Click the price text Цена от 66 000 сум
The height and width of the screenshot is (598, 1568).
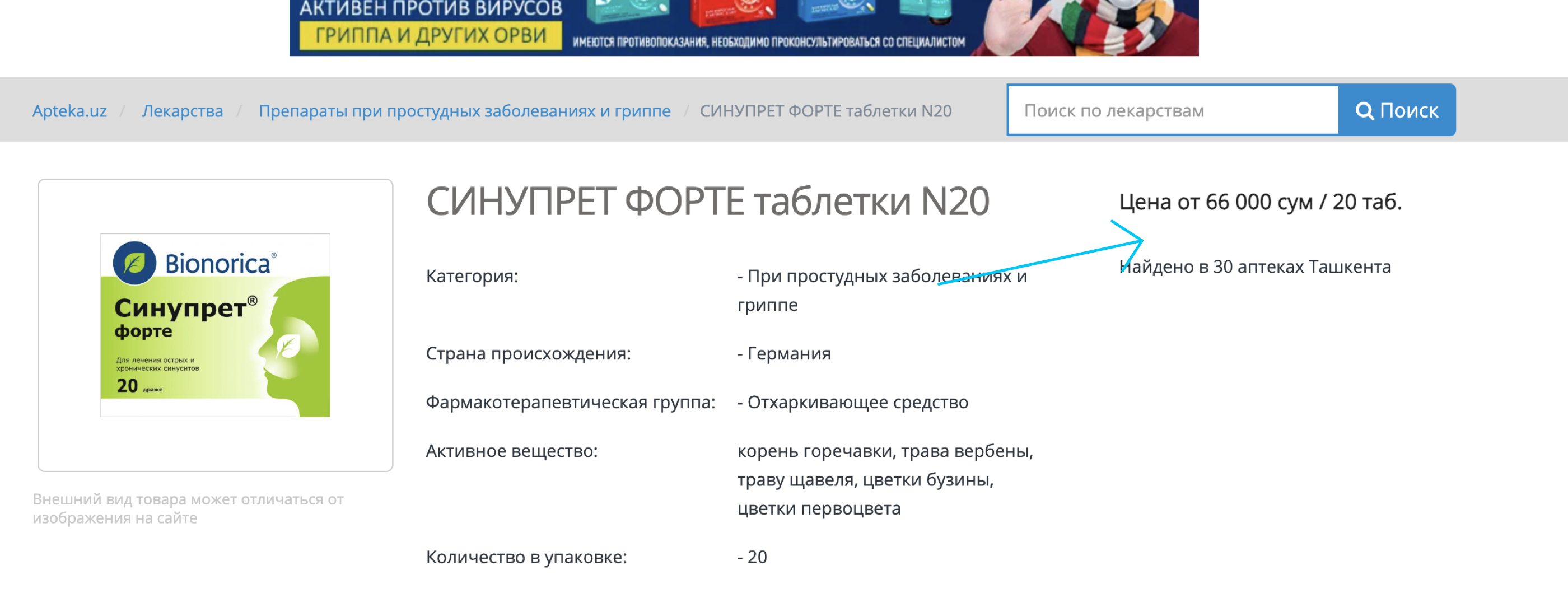pos(1216,202)
